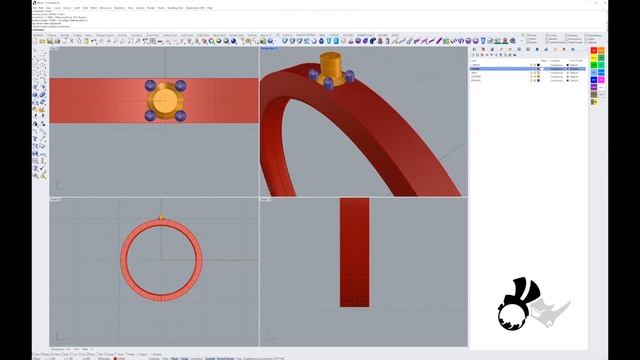
Task: Select the Right tab below the viewports
Action: [x=84, y=349]
